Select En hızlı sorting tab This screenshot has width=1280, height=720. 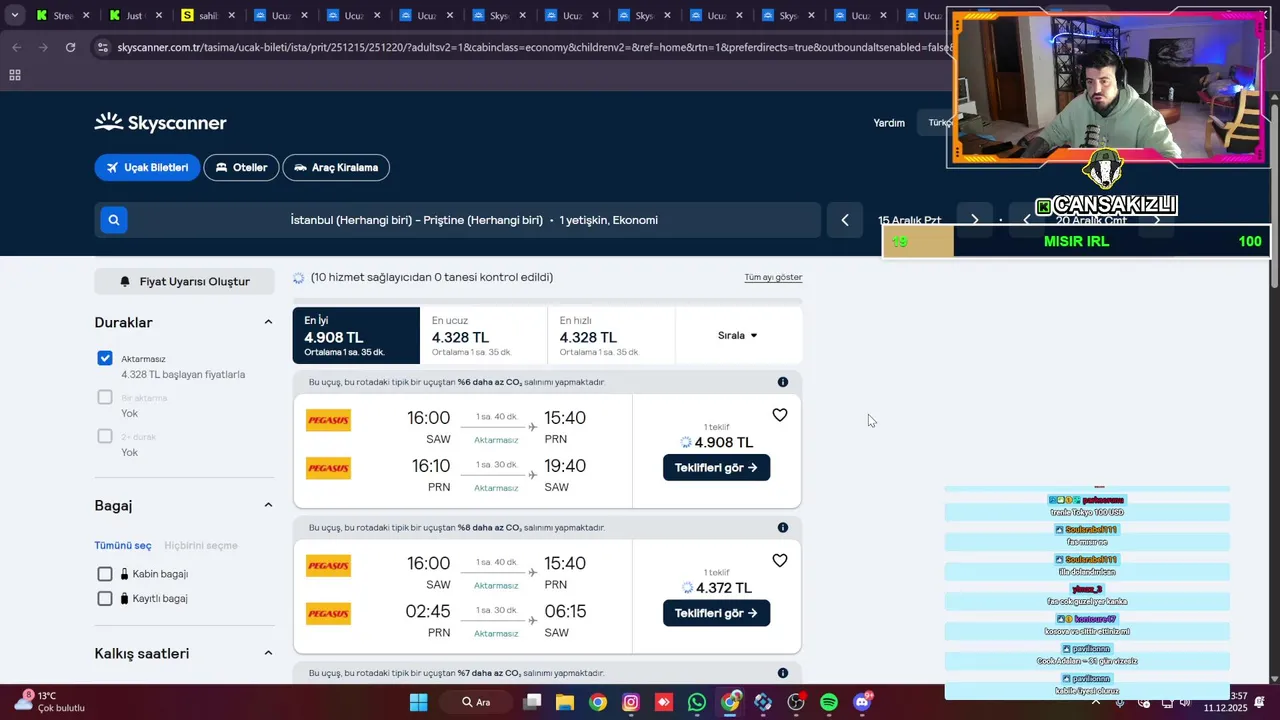pyautogui.click(x=611, y=335)
